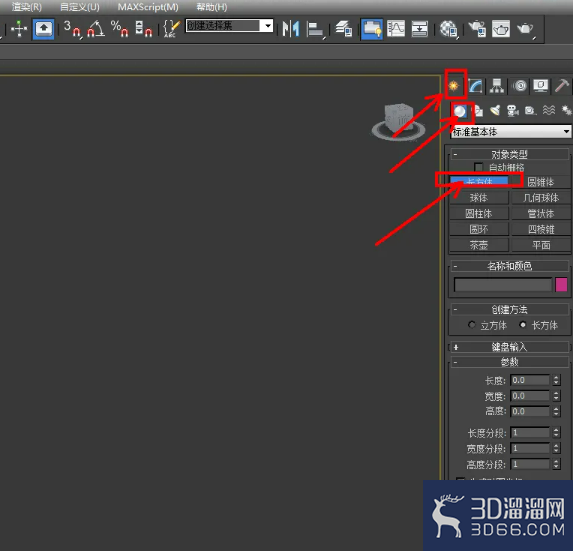Switch to the Utilities hammer tab

[562, 86]
